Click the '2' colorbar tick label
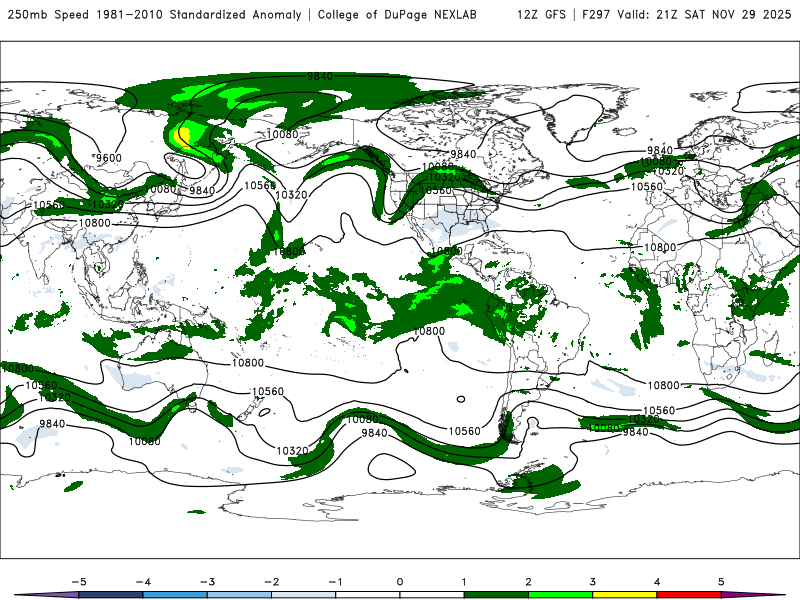The width and height of the screenshot is (800, 600). 529,582
